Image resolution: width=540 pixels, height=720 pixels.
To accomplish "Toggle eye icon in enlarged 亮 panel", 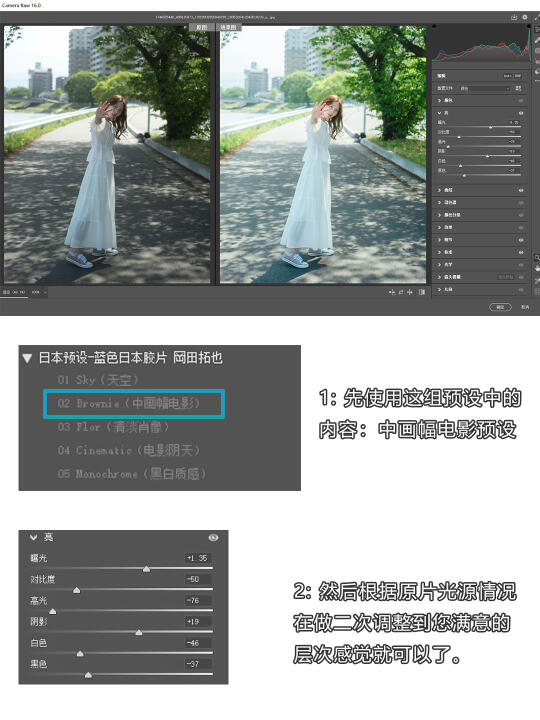I will click(213, 537).
